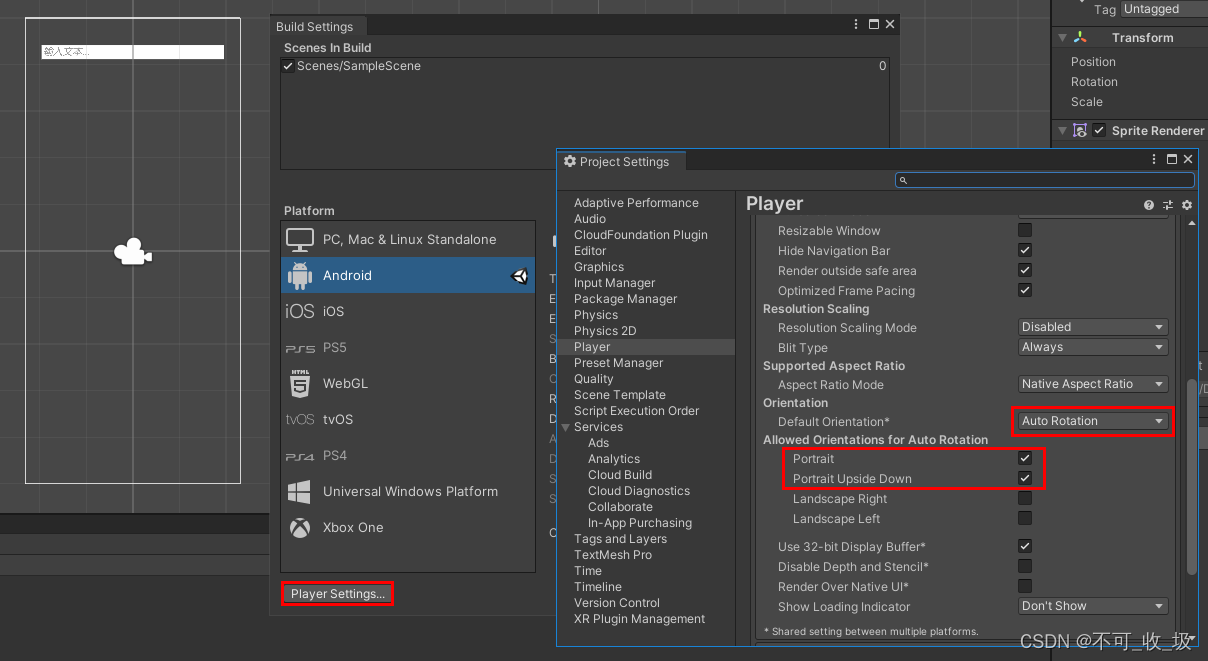Open Player settings gear menu
This screenshot has height=661, width=1208.
tap(1187, 205)
